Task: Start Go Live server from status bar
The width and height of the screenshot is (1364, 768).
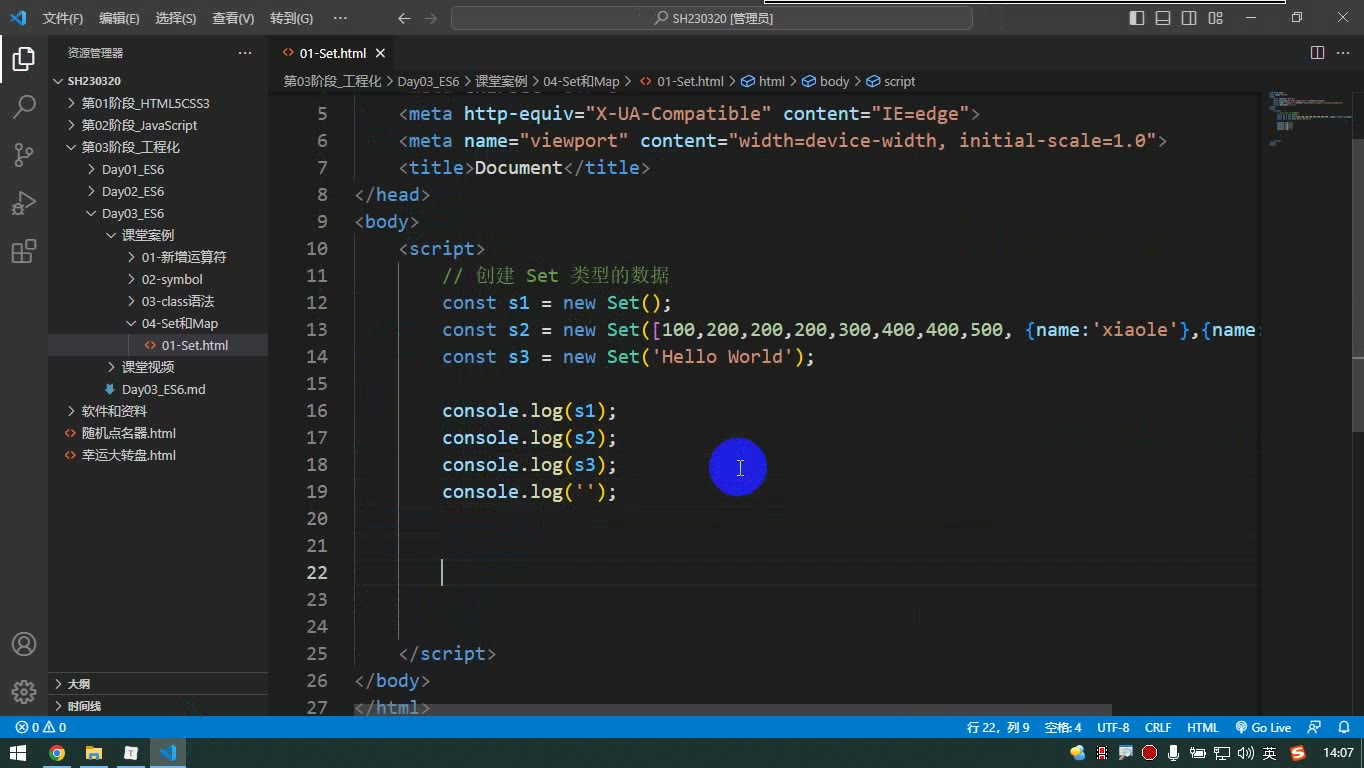Action: pyautogui.click(x=1263, y=728)
